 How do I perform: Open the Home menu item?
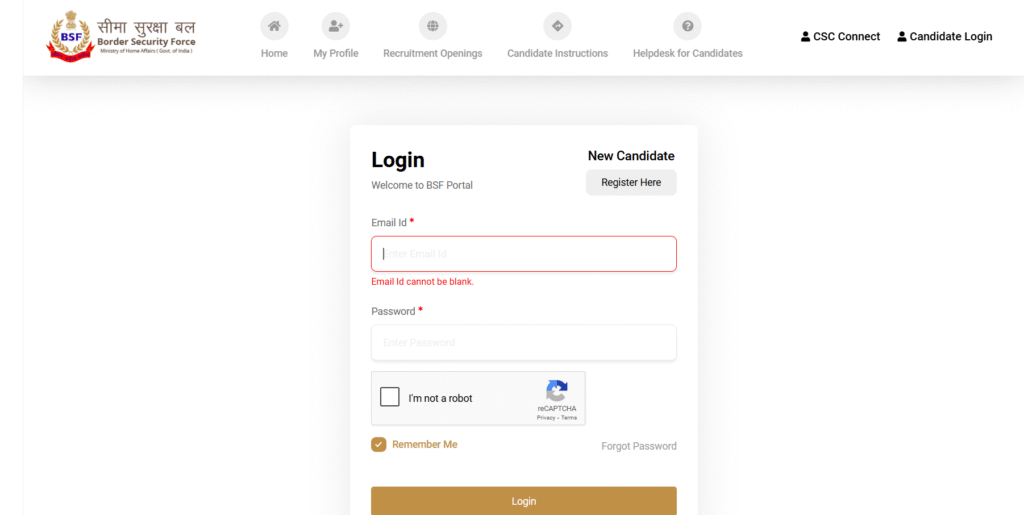pyautogui.click(x=274, y=53)
